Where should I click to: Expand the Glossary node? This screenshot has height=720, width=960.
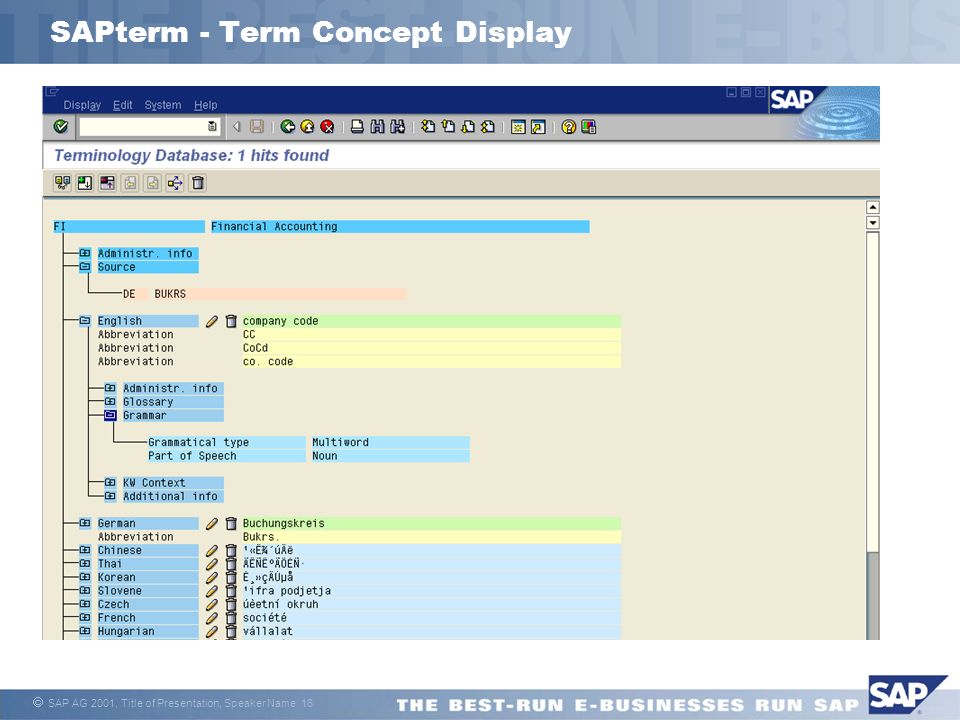110,401
